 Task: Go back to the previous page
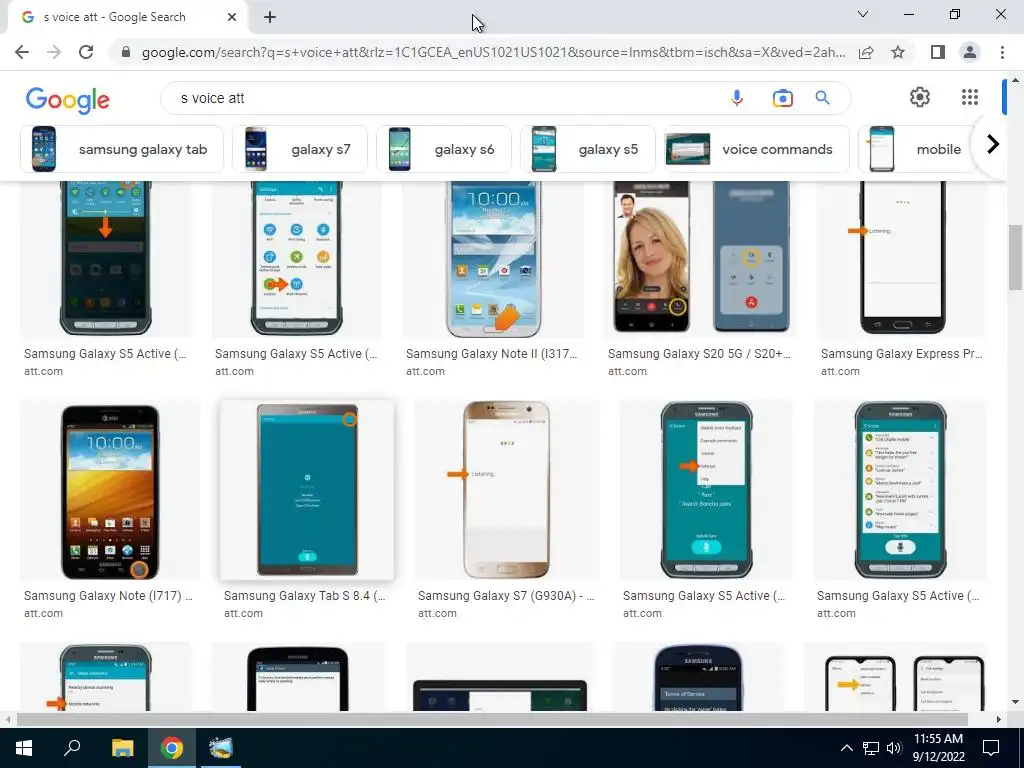coord(22,52)
